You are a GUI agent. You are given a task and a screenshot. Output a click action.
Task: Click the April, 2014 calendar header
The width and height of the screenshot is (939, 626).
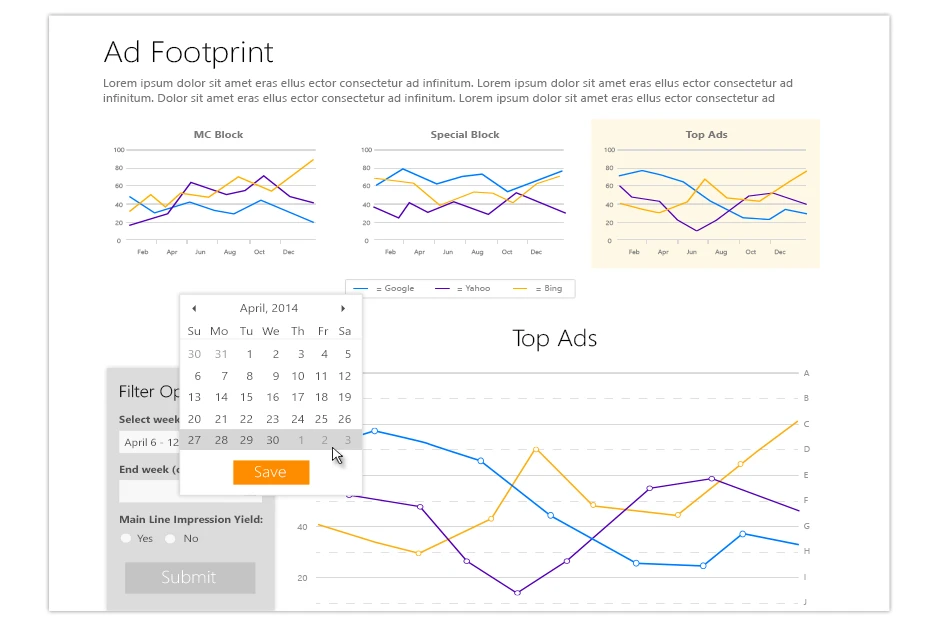pyautogui.click(x=268, y=309)
